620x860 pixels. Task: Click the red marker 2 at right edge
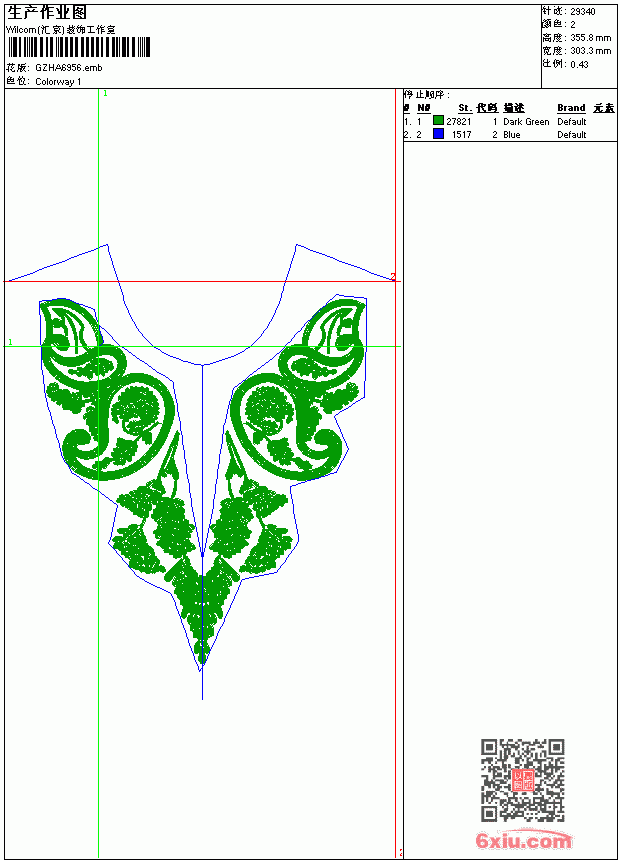tap(393, 276)
